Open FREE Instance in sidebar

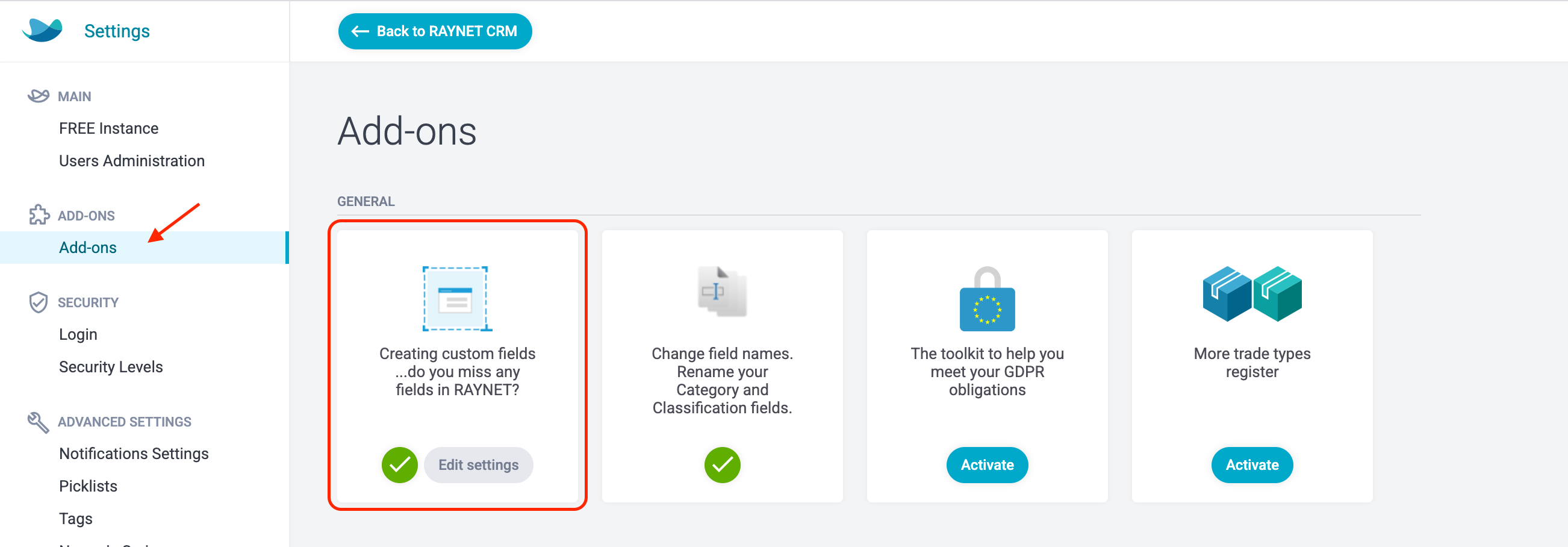point(108,128)
